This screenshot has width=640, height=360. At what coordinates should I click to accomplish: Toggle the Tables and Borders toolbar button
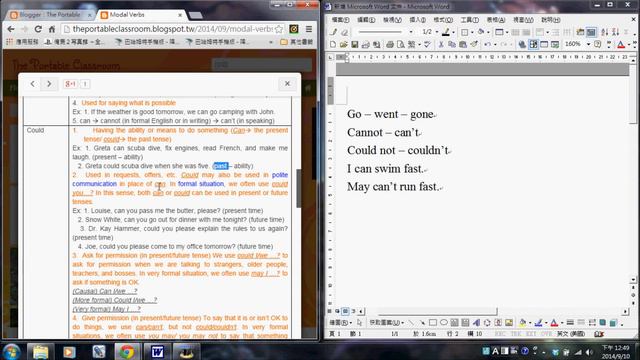533,44
